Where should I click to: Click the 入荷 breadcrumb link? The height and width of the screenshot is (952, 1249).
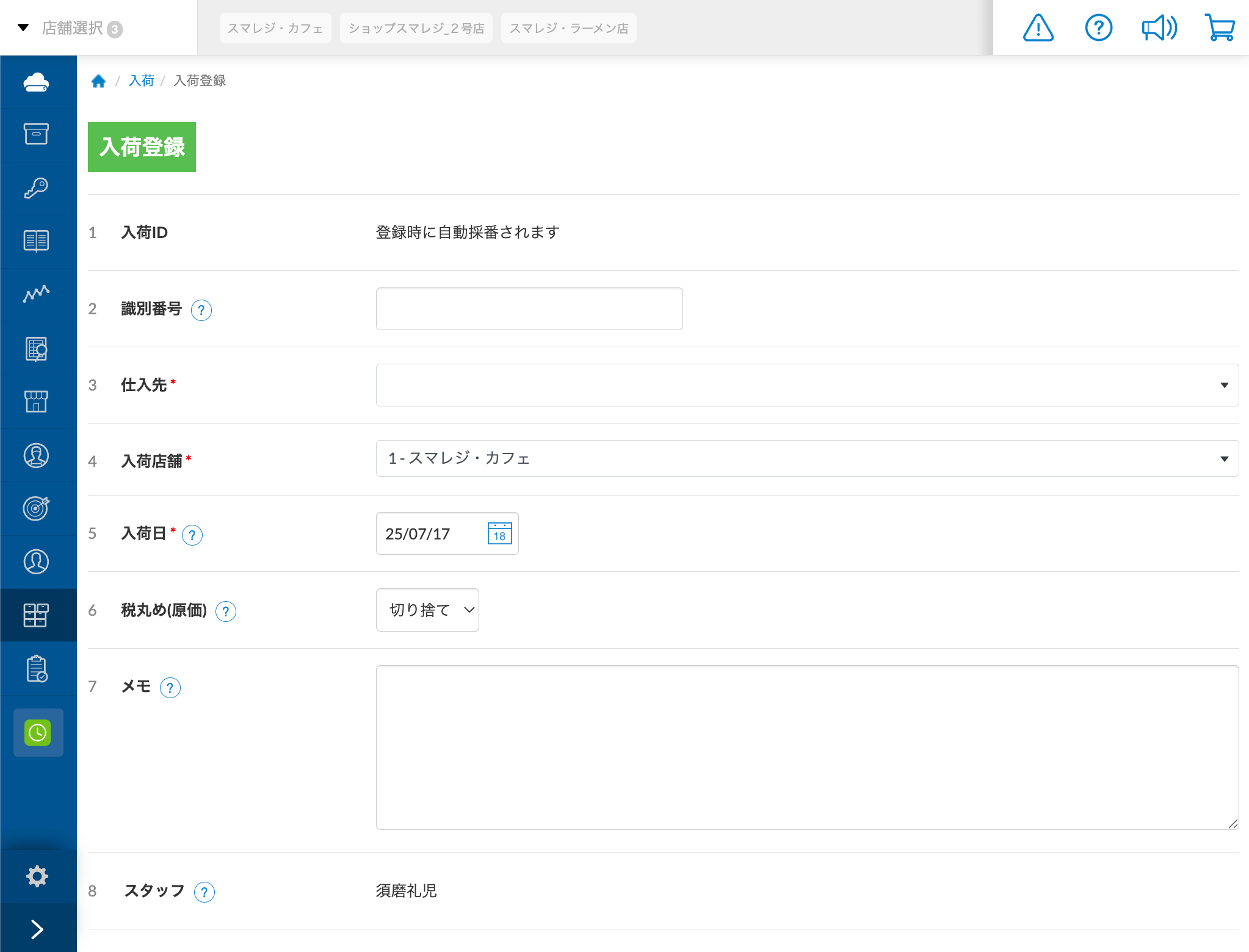(141, 81)
